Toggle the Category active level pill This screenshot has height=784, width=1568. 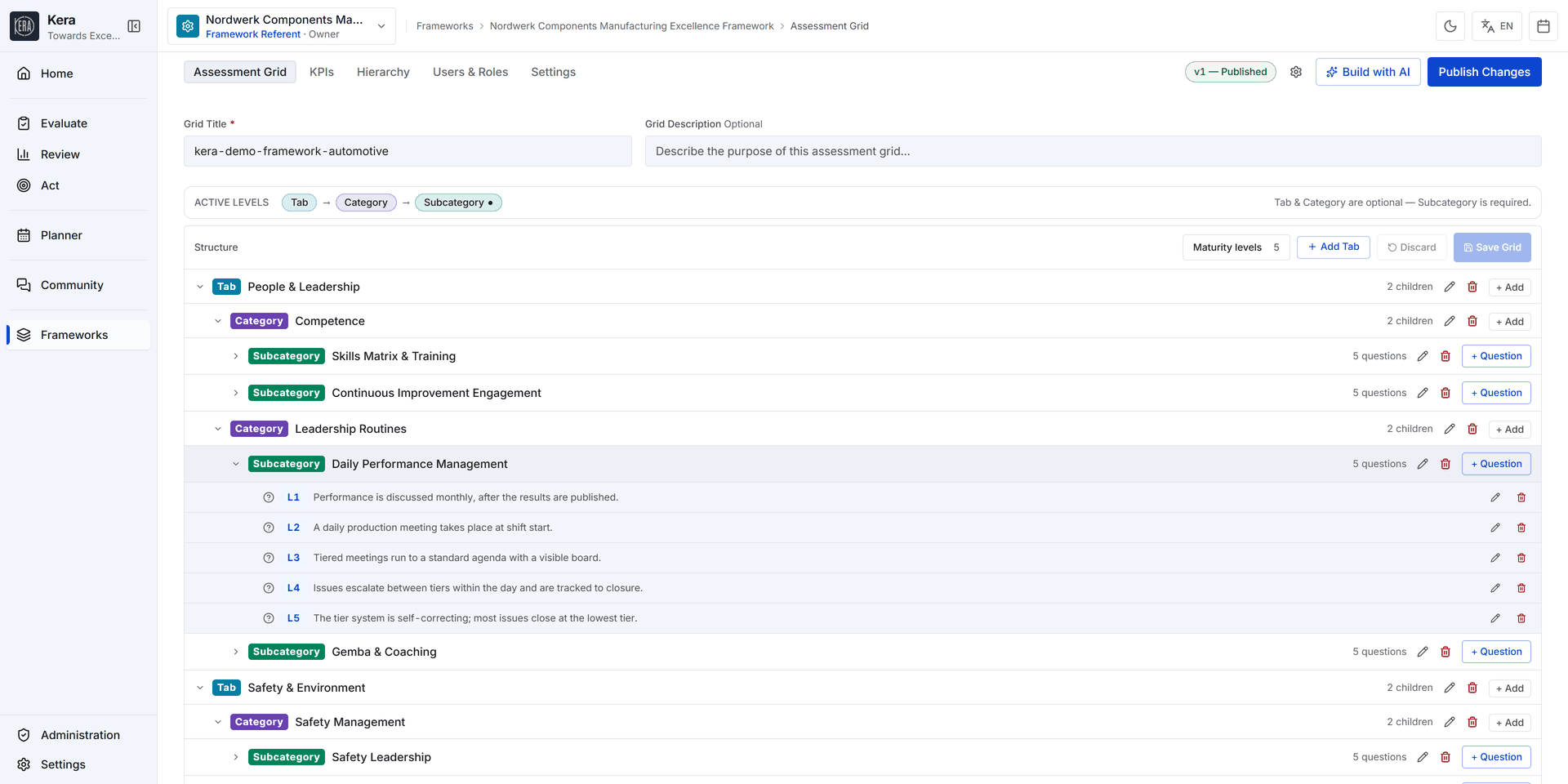click(x=366, y=203)
